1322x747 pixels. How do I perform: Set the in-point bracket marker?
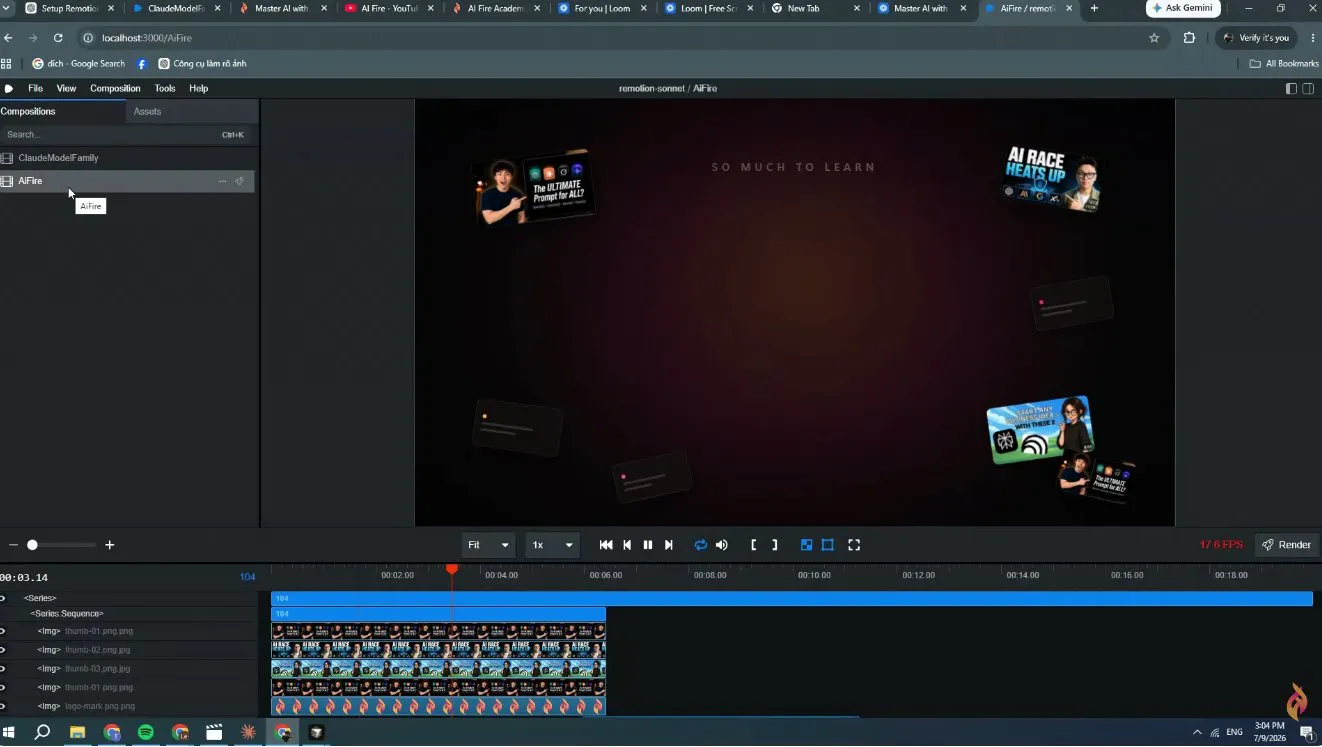[x=753, y=545]
